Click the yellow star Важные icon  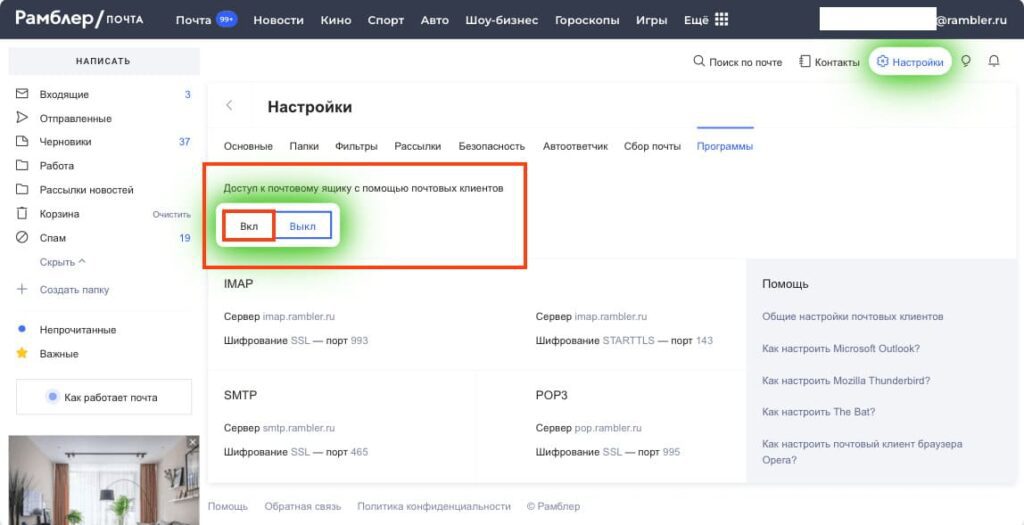[x=22, y=353]
